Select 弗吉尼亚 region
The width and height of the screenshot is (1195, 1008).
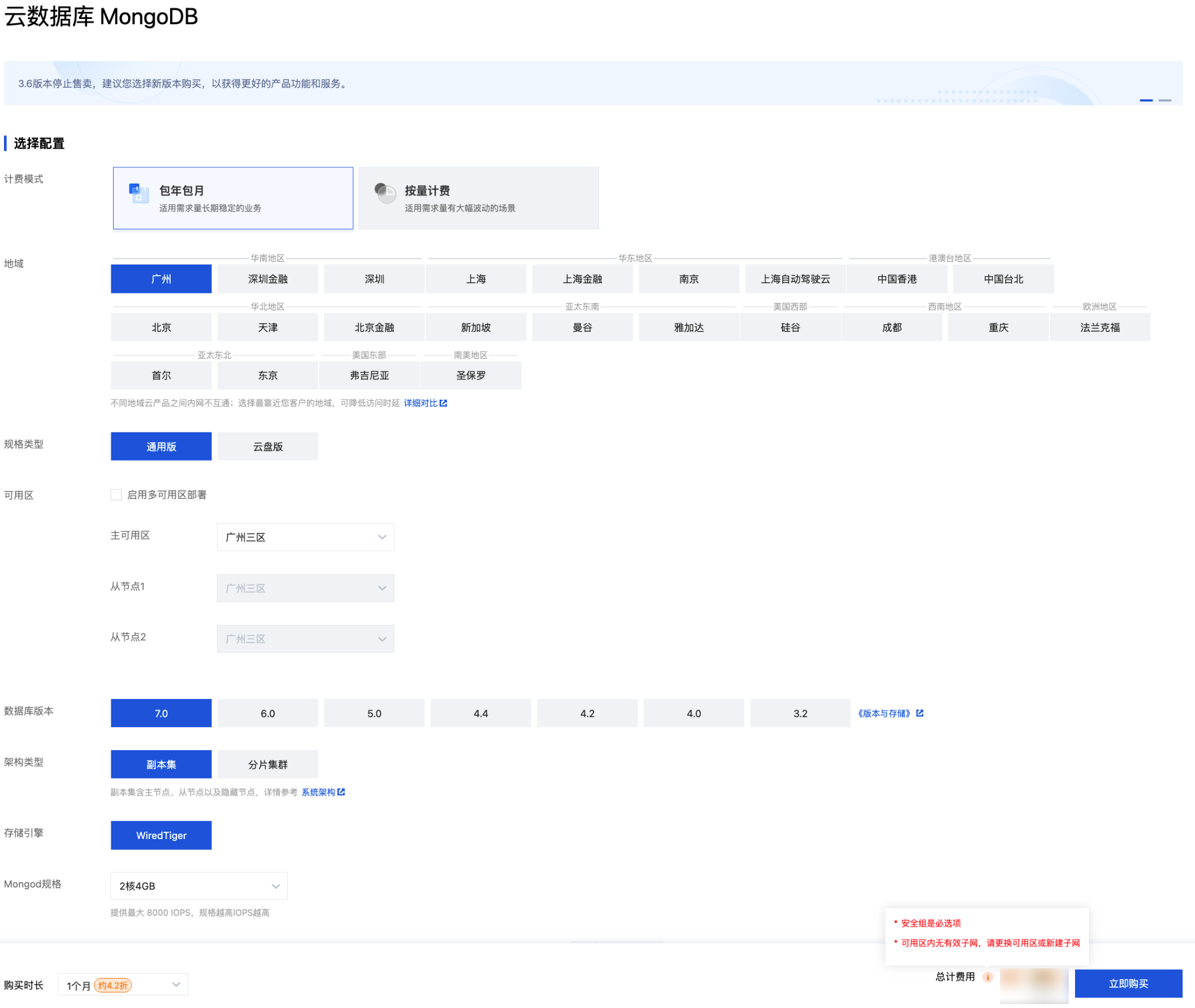coord(369,375)
